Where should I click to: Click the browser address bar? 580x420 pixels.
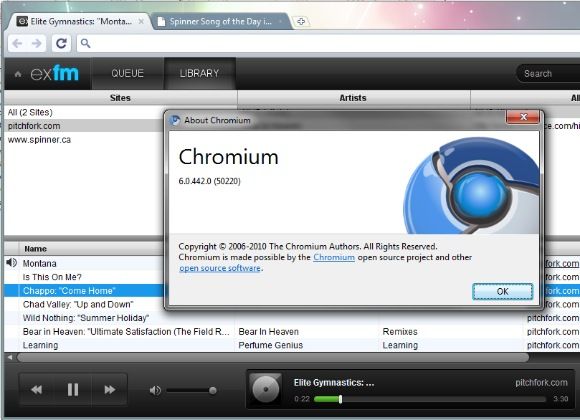[x=328, y=44]
